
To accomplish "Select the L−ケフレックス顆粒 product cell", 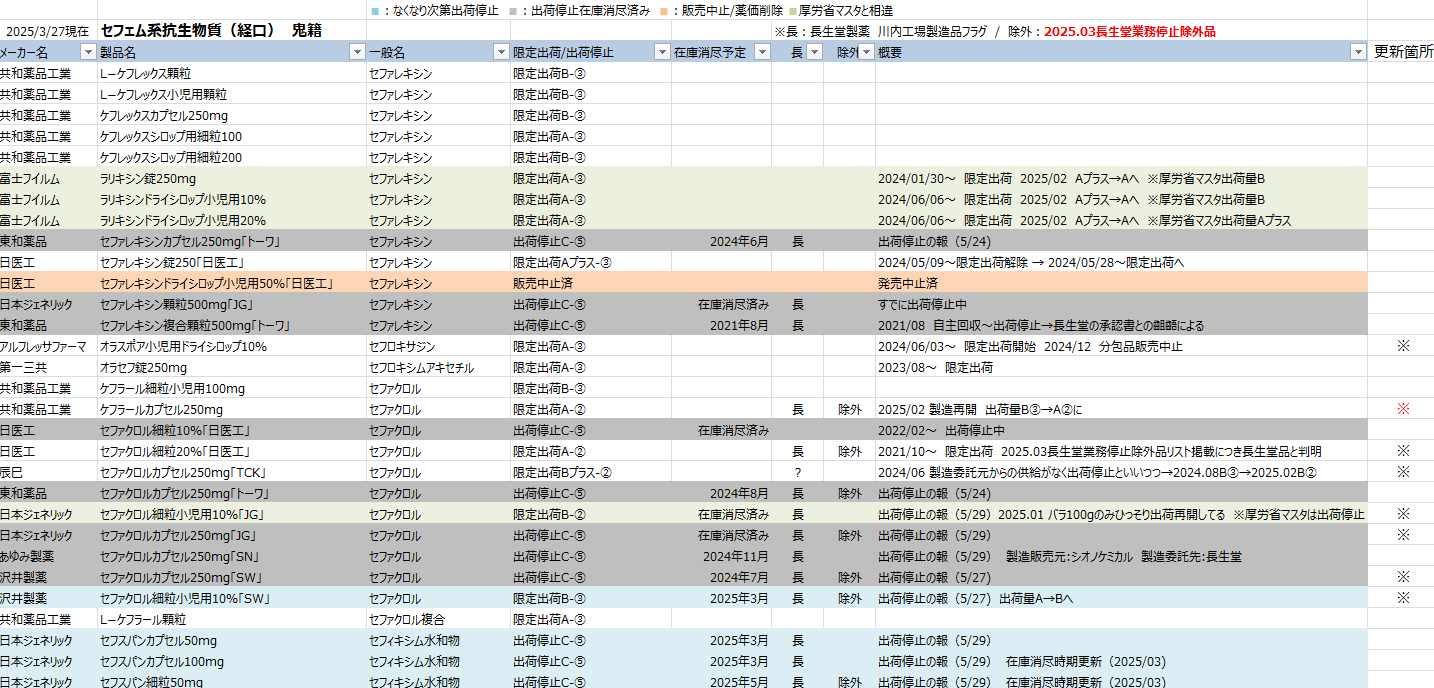I will (x=232, y=73).
